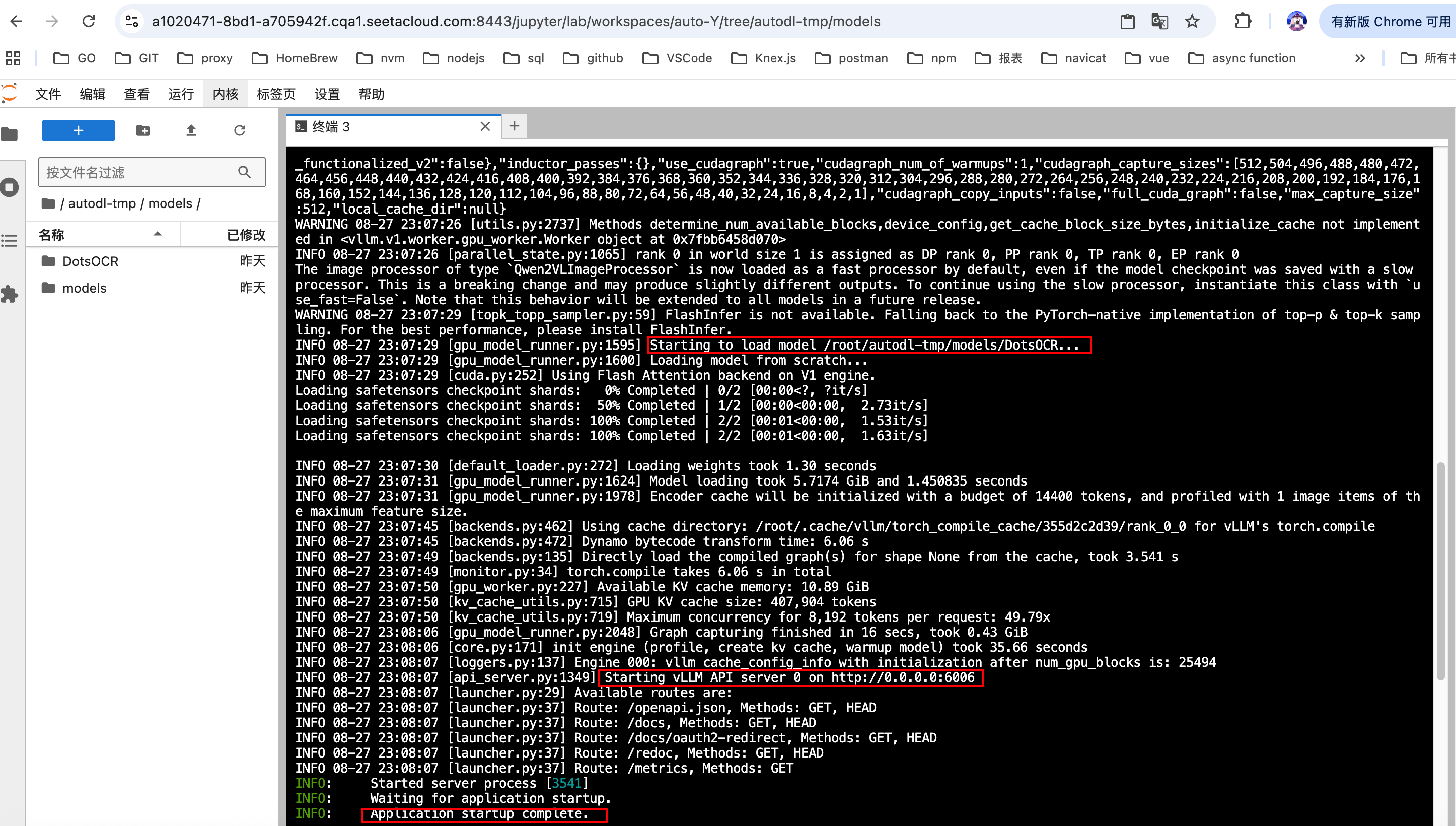Click the browser address bar URL
This screenshot has width=1456, height=826.
[x=516, y=22]
